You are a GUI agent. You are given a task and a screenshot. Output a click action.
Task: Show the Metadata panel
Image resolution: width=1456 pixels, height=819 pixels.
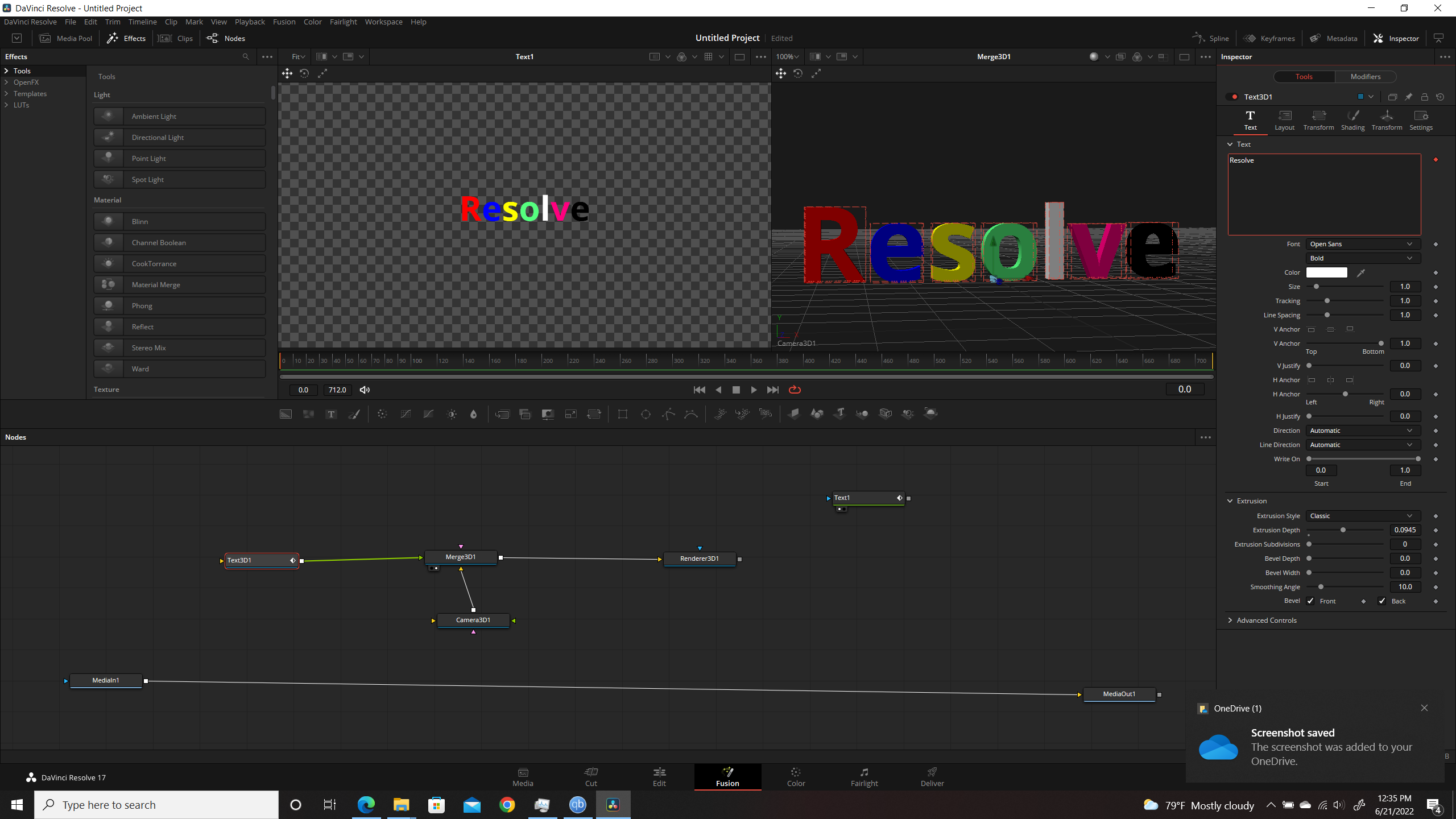(1334, 38)
